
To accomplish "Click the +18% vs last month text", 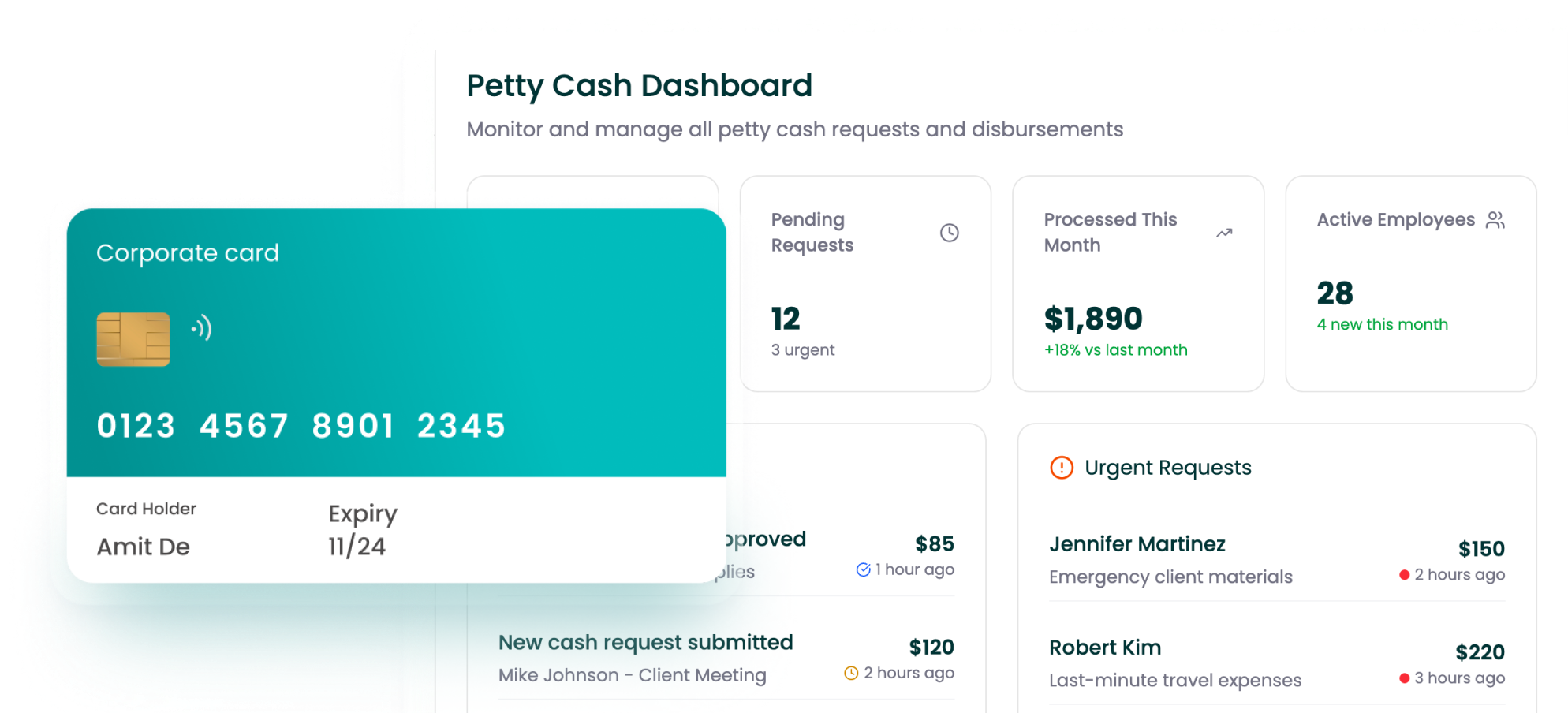I will pyautogui.click(x=1115, y=350).
